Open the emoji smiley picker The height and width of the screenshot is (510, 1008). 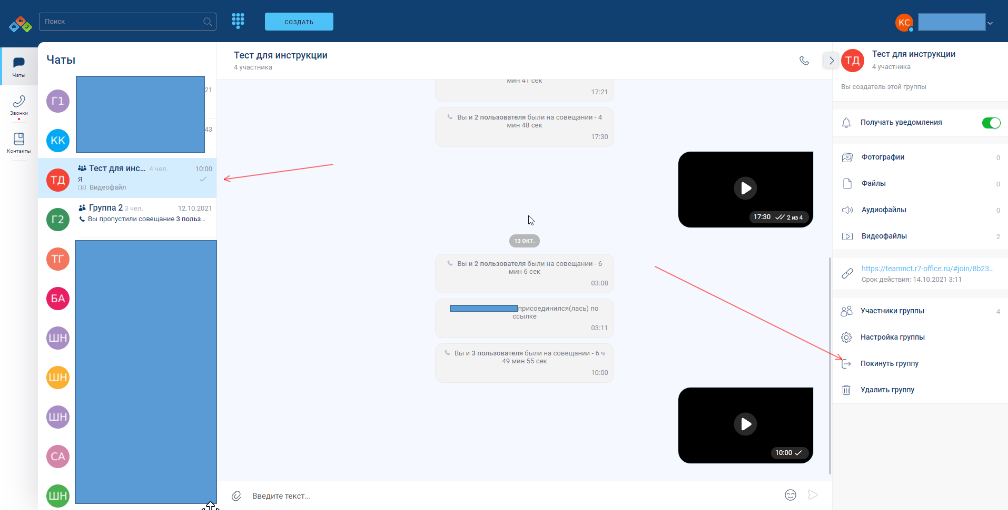790,495
